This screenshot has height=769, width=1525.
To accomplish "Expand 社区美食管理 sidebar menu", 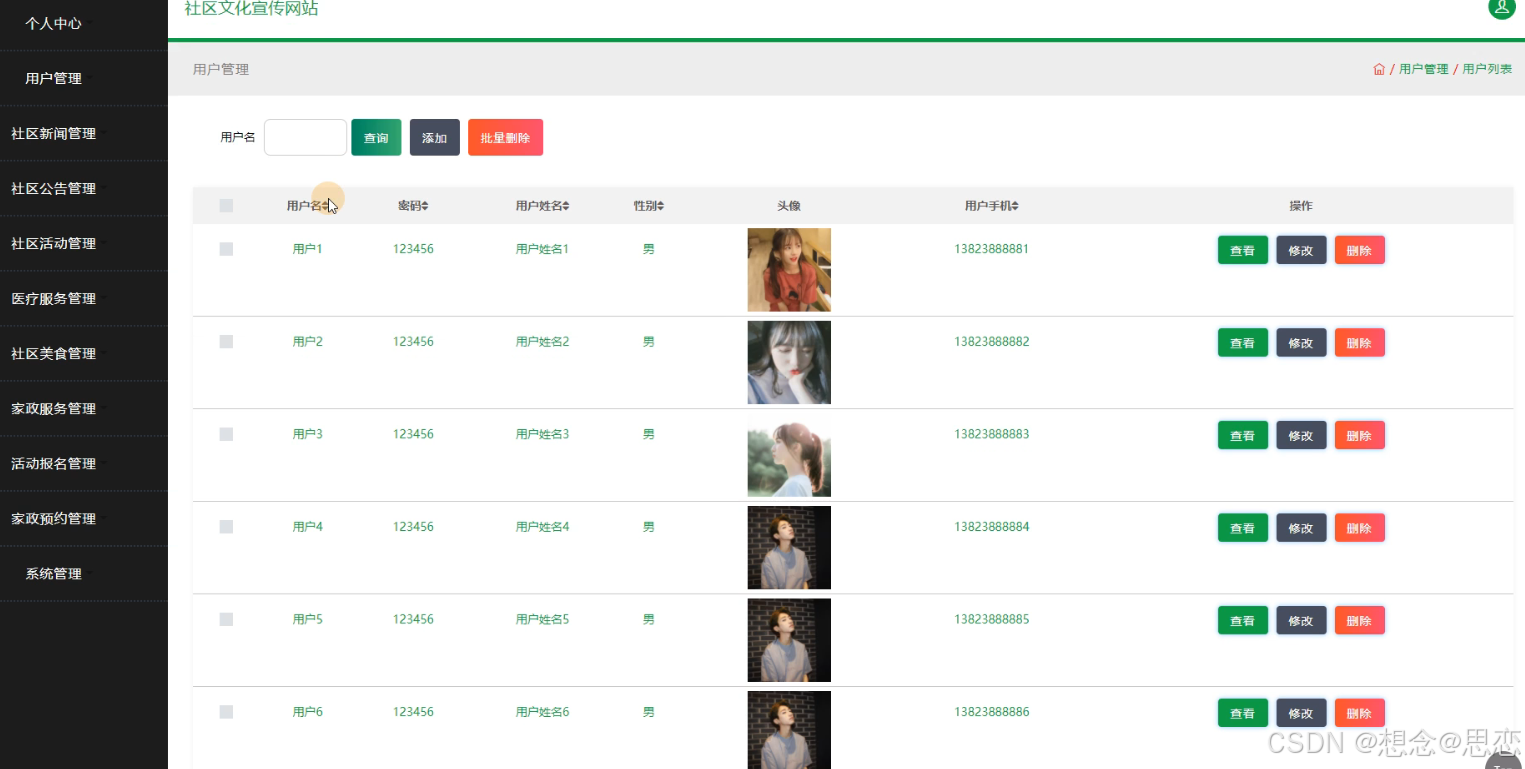I will [x=84, y=353].
